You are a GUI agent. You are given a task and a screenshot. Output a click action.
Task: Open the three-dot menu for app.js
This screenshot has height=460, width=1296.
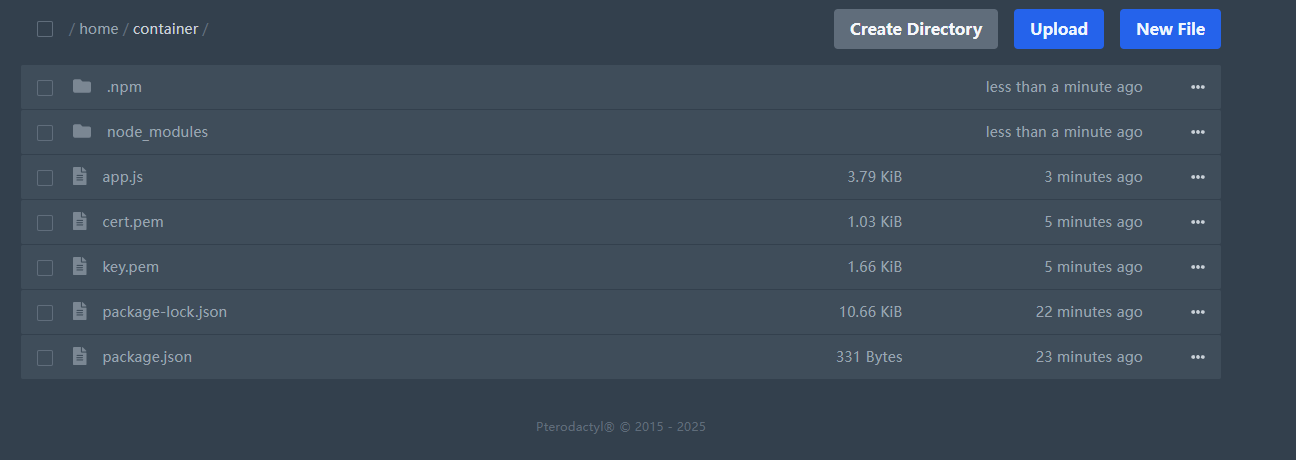[1197, 177]
